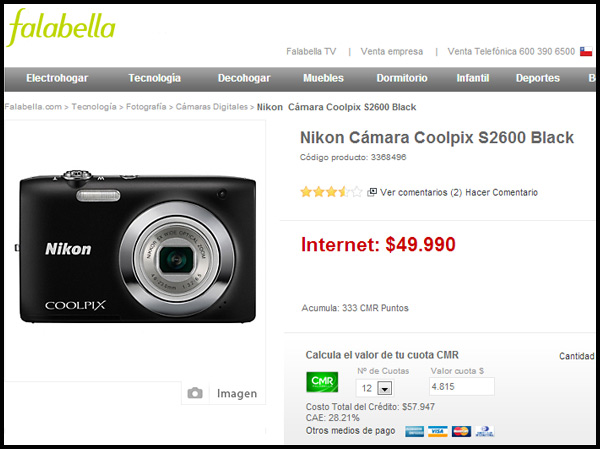Go to Cámaras Digitales breadcrumb
600x449 pixels.
[x=212, y=107]
